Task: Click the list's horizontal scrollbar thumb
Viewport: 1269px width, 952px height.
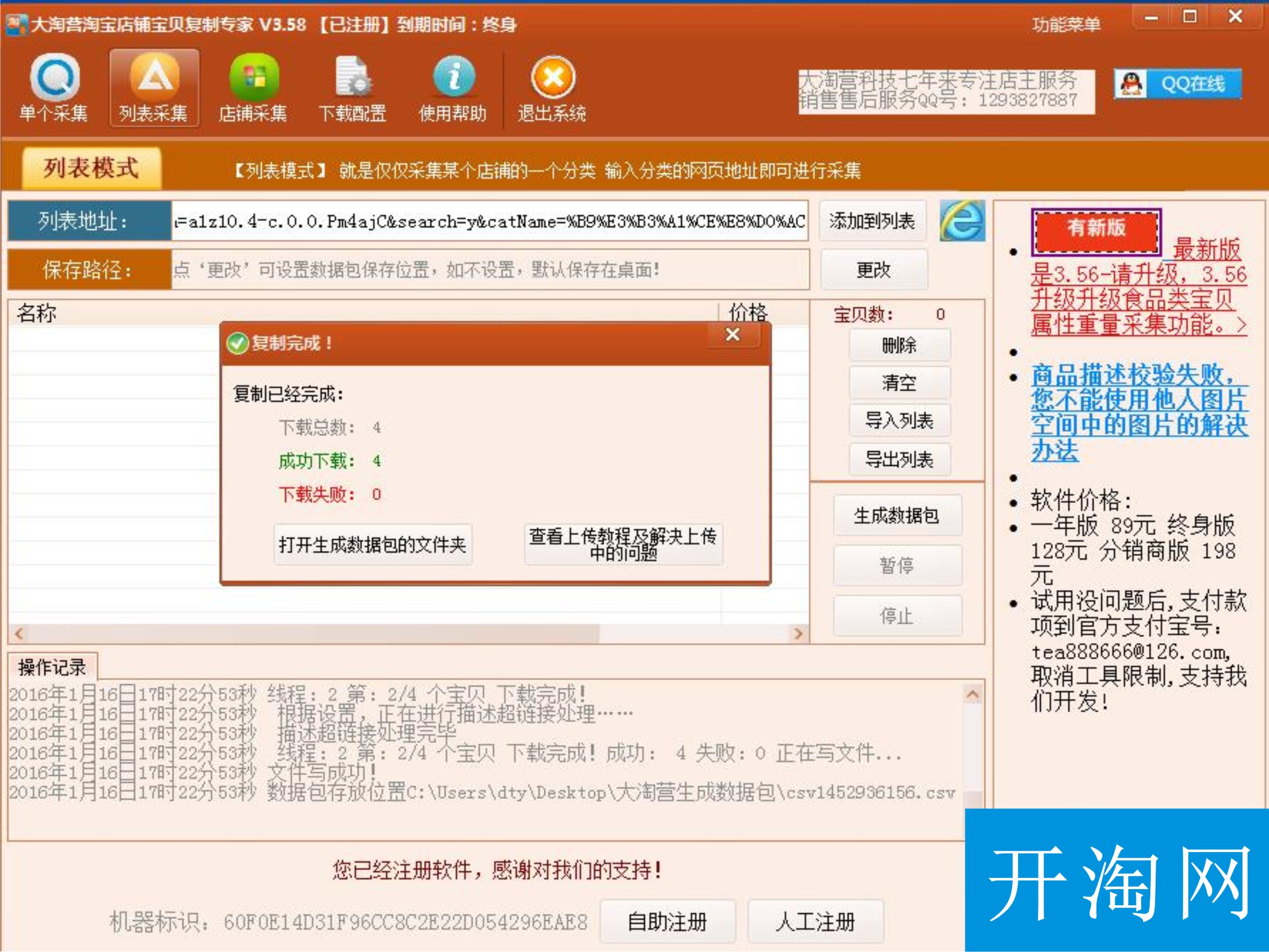Action: (x=314, y=633)
